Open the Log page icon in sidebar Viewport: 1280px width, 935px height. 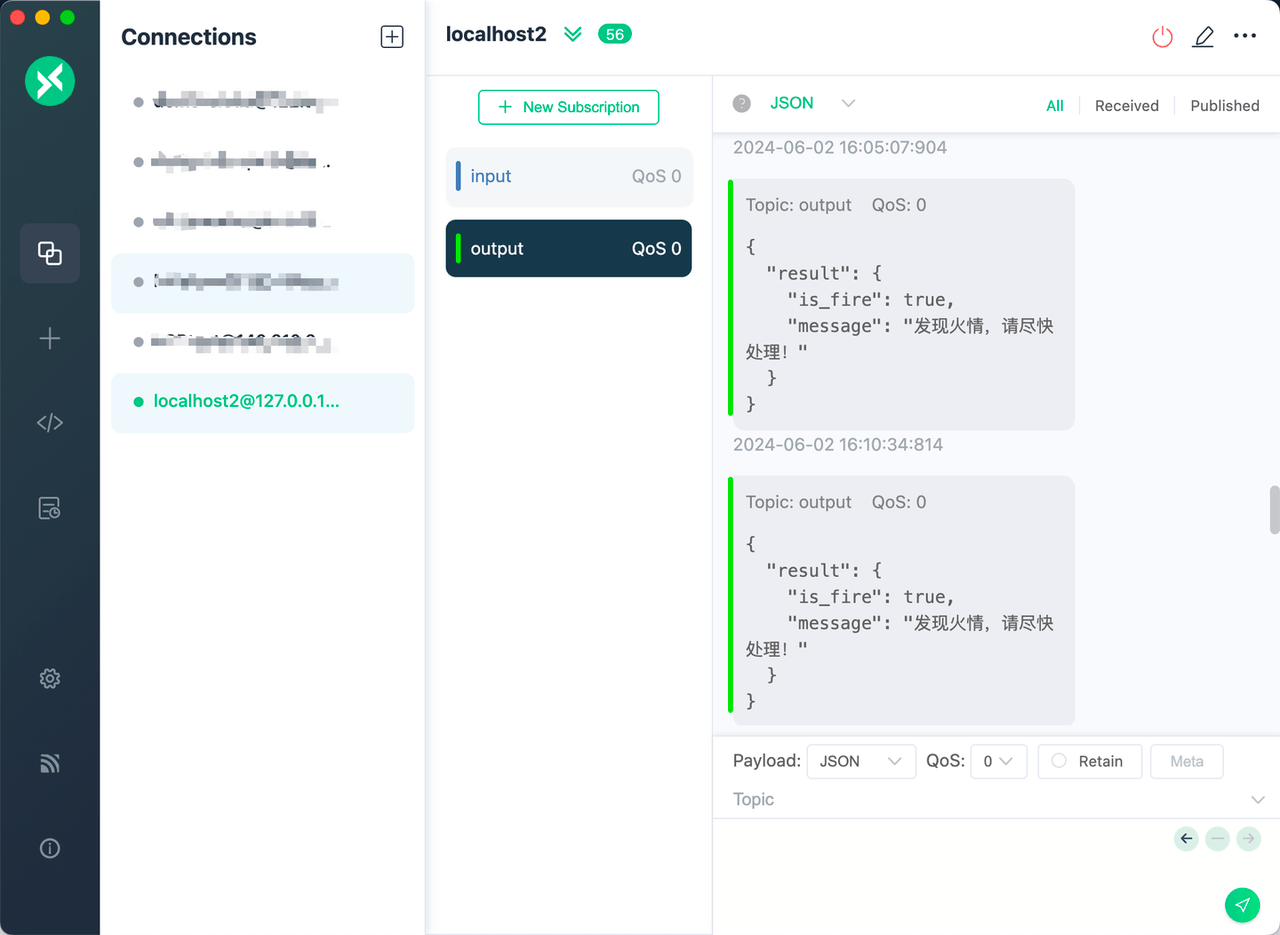[50, 508]
